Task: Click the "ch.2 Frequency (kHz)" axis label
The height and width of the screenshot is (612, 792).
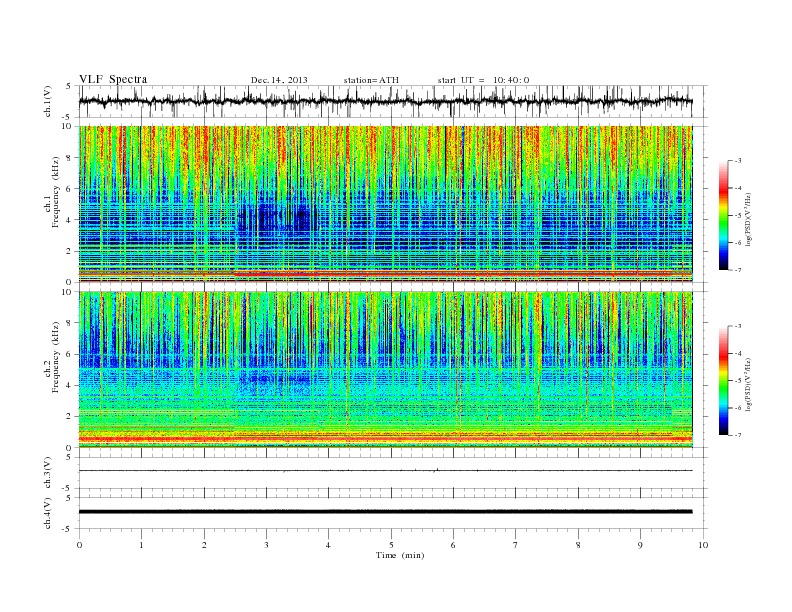Action: (52, 357)
